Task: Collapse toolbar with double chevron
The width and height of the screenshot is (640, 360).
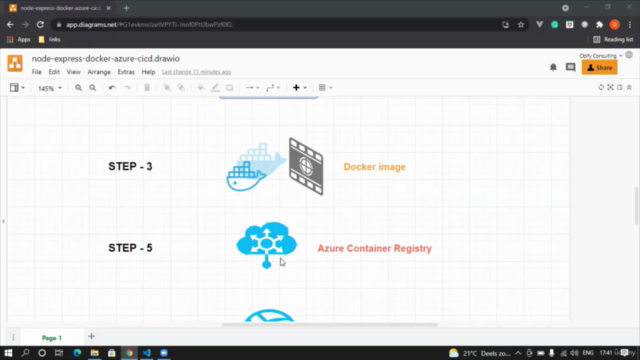Action: click(x=629, y=87)
